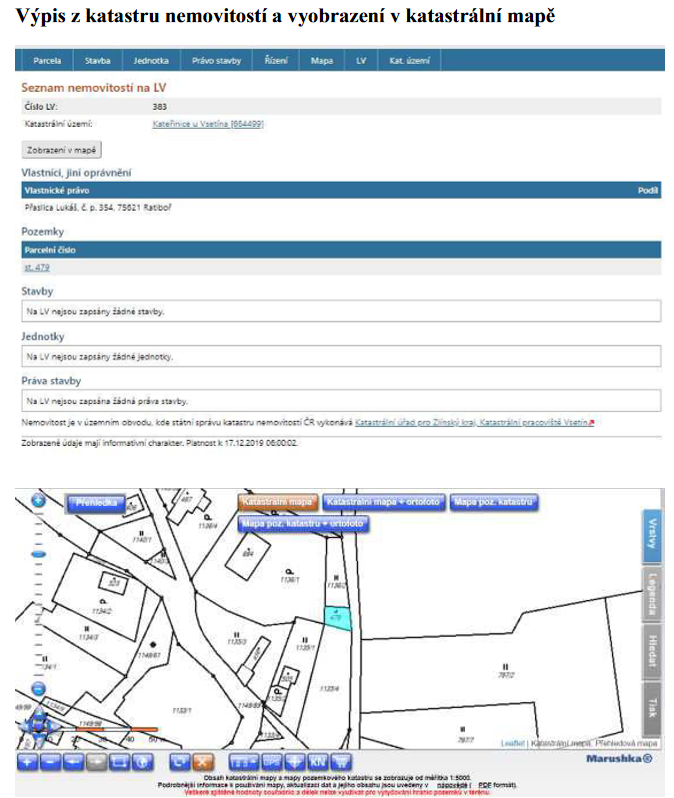Click text Na LV nejsou zapsána žádná práva stavby

click(x=107, y=401)
